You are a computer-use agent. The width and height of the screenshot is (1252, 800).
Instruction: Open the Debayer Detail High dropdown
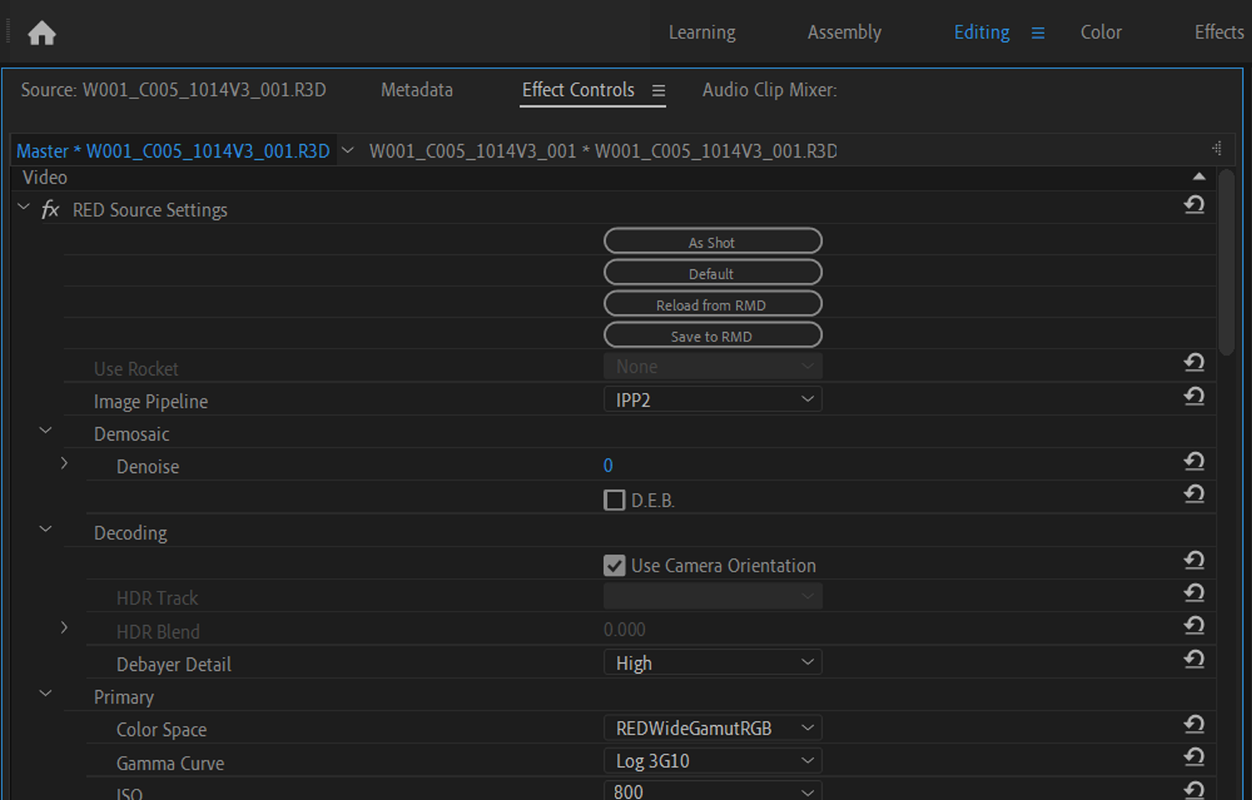pos(713,663)
